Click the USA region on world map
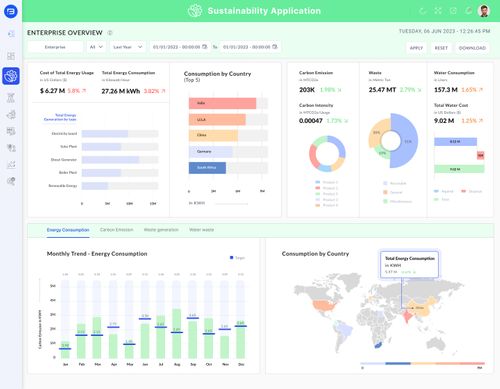 (x=325, y=307)
